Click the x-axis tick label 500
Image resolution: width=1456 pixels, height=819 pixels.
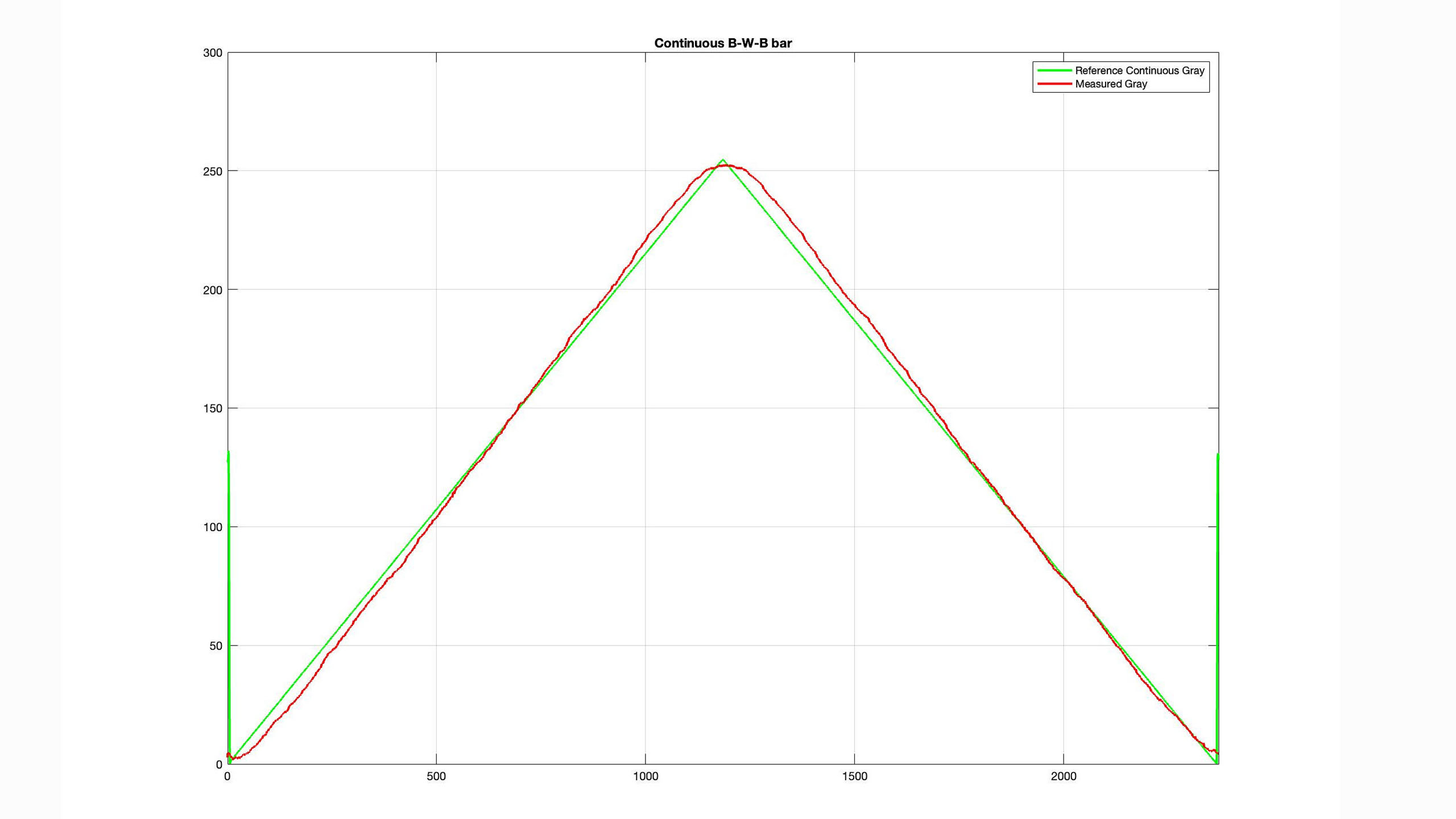click(x=436, y=777)
